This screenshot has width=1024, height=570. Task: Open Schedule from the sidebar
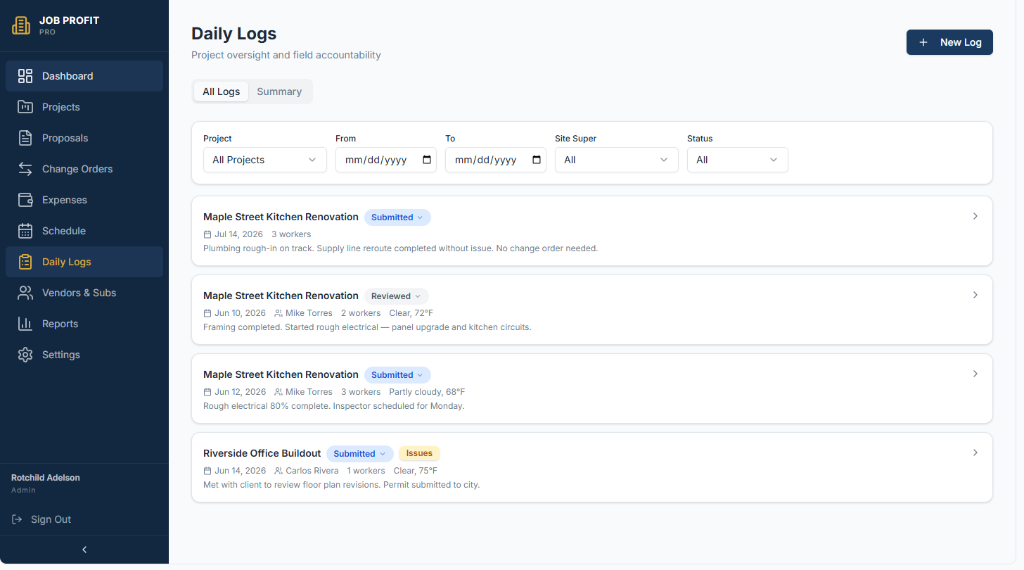(84, 230)
